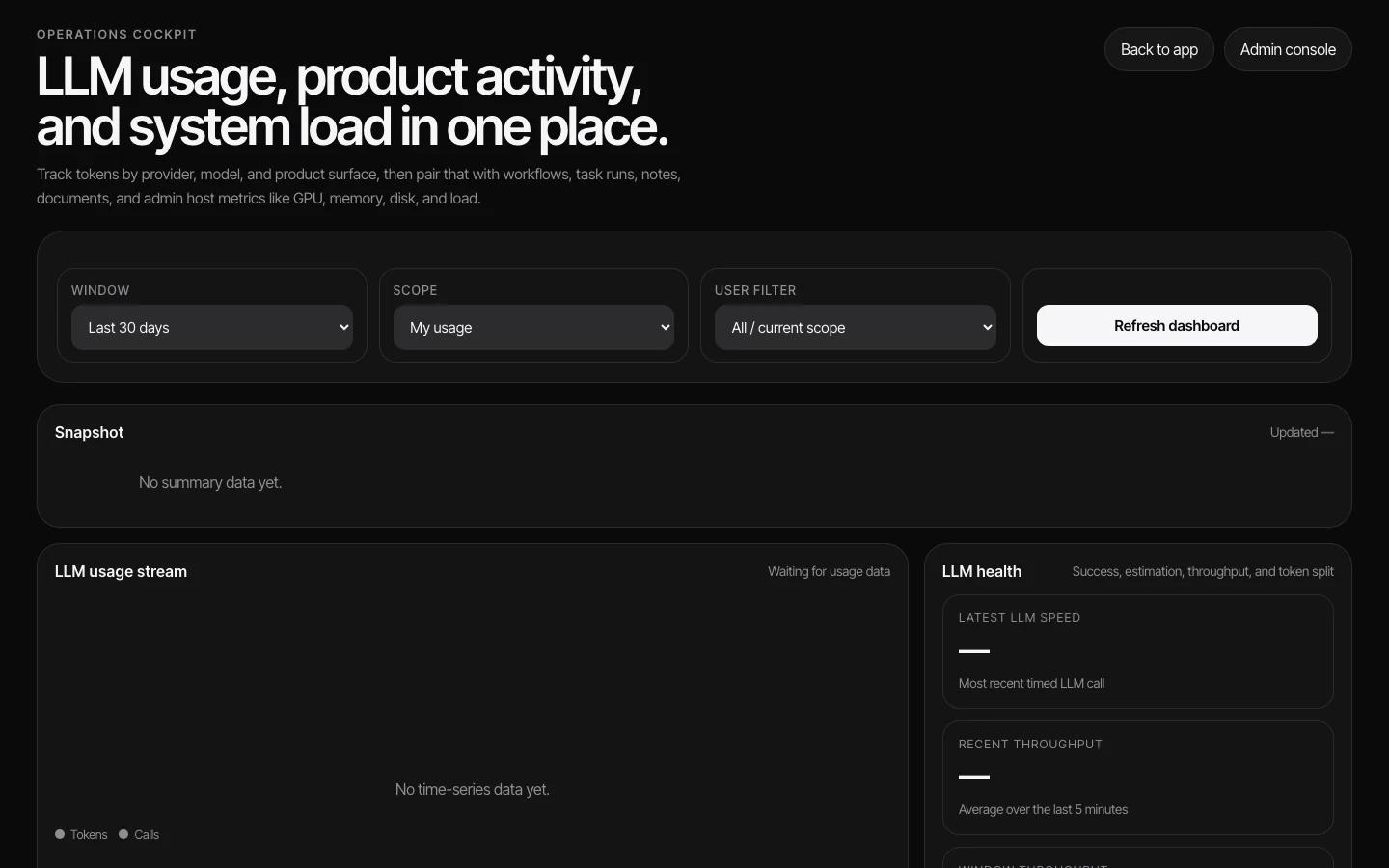The width and height of the screenshot is (1389, 868).
Task: Click the LLM health subtitle about token split
Action: pyautogui.click(x=1203, y=571)
